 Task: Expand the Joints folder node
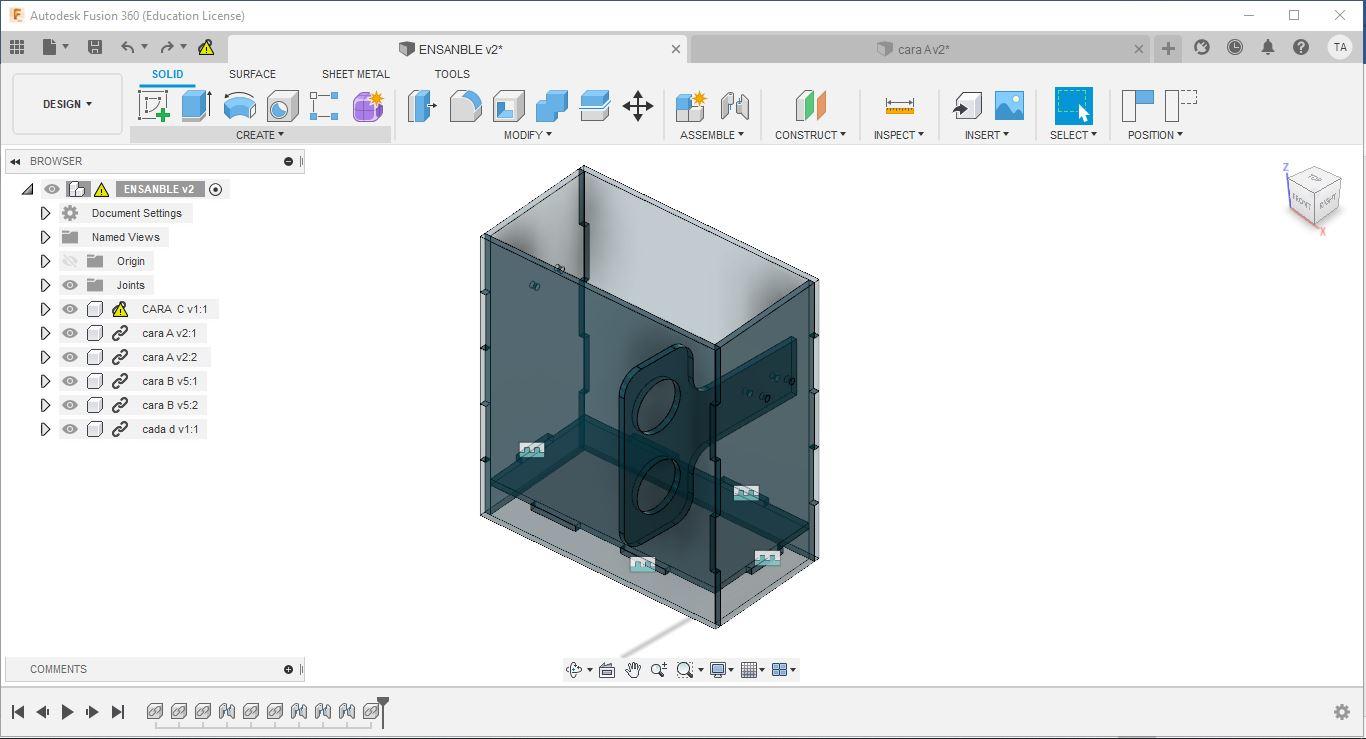tap(45, 285)
